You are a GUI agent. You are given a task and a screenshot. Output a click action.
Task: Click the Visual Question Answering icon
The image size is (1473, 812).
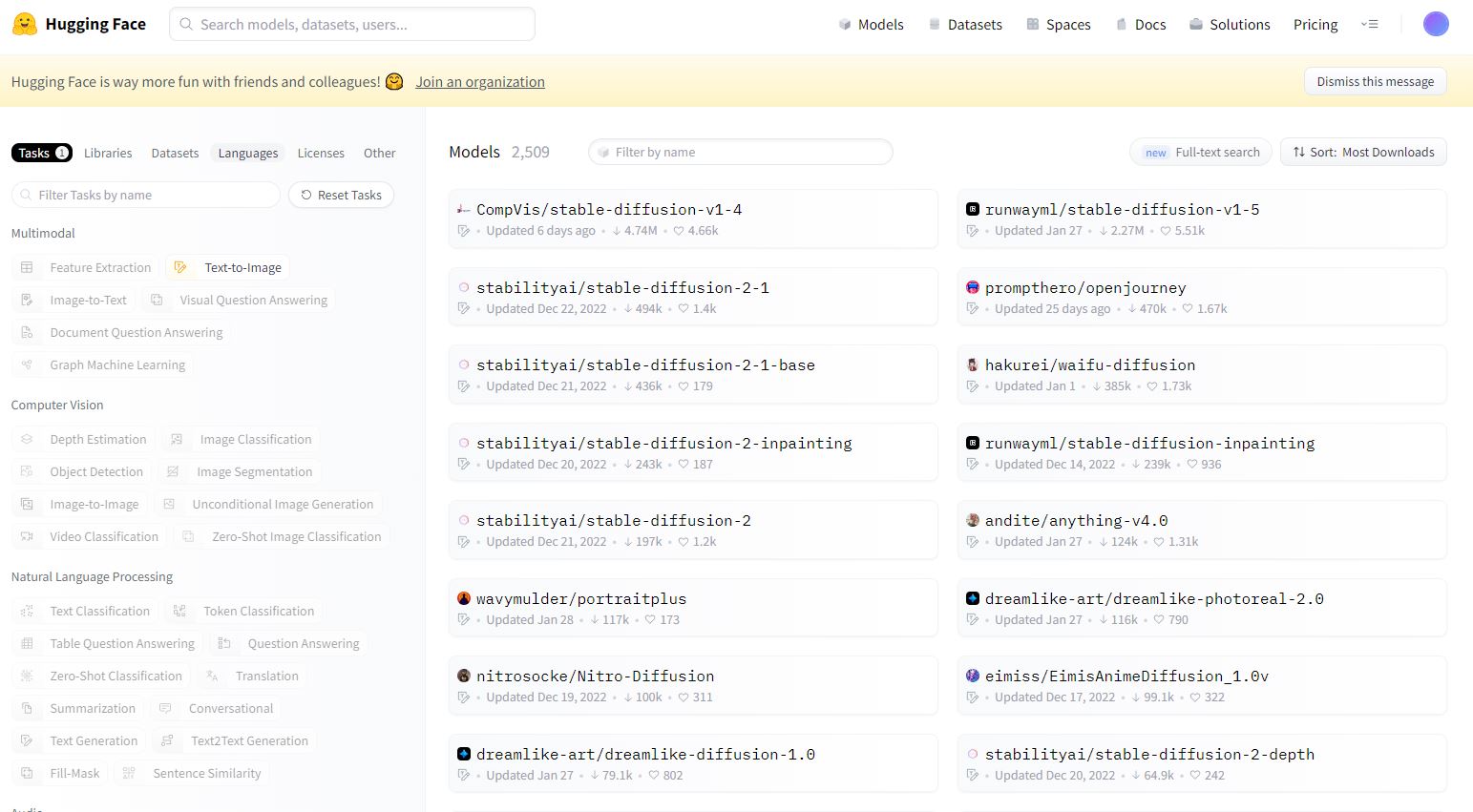[157, 300]
